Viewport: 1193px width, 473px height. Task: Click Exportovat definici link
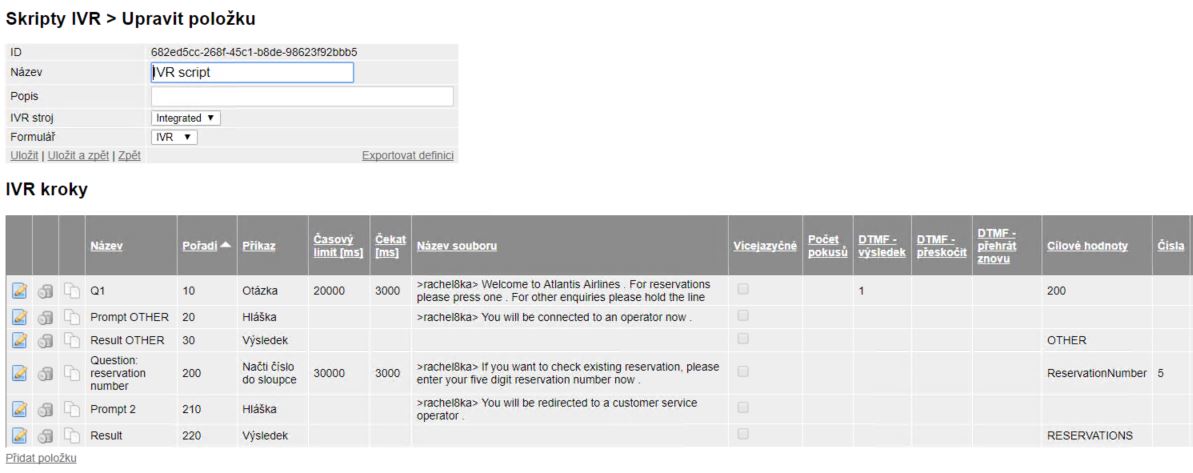point(408,155)
